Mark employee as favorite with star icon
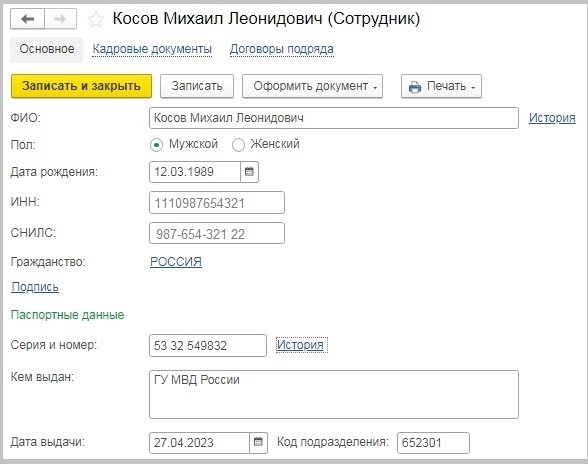 (96, 20)
